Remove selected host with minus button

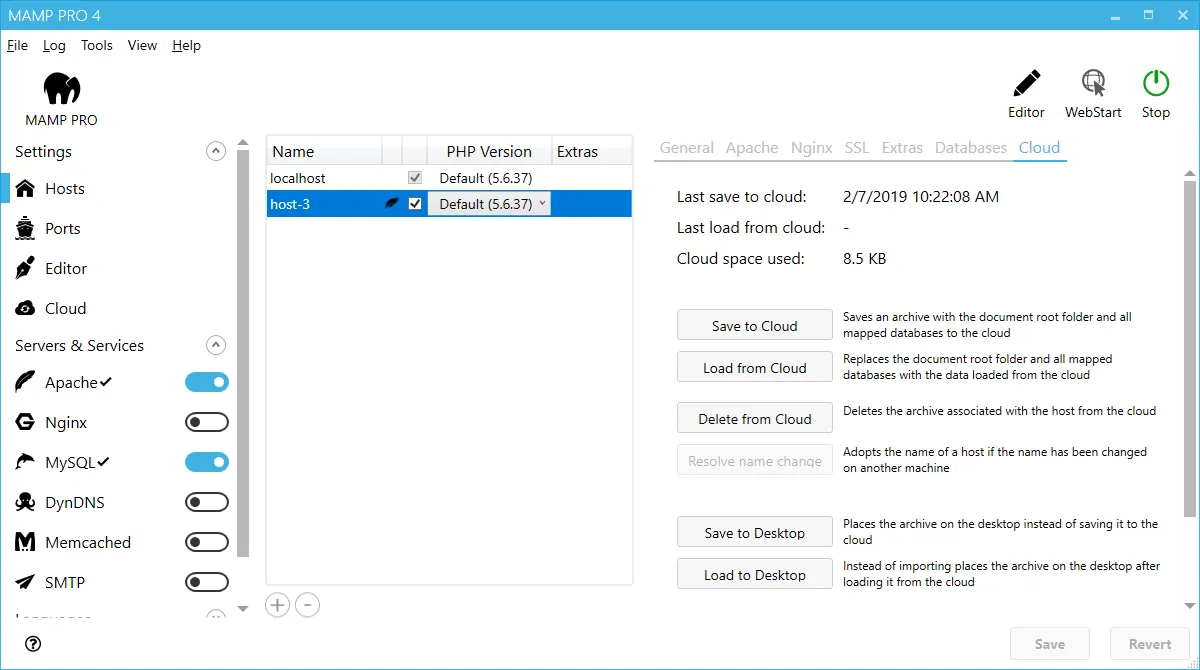point(308,604)
